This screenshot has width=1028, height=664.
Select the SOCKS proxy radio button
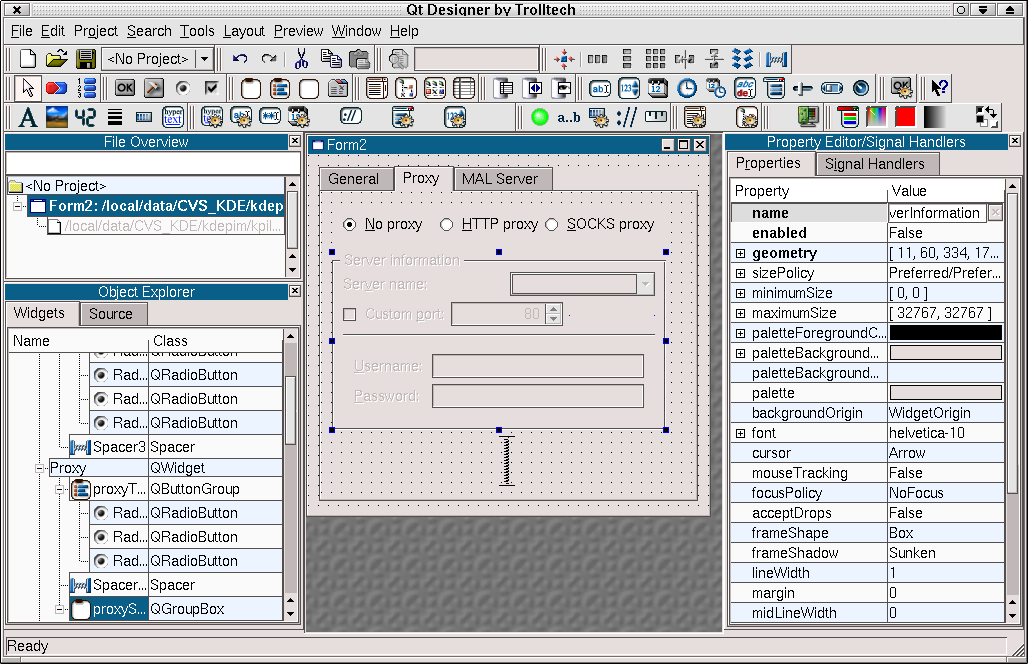[x=552, y=224]
